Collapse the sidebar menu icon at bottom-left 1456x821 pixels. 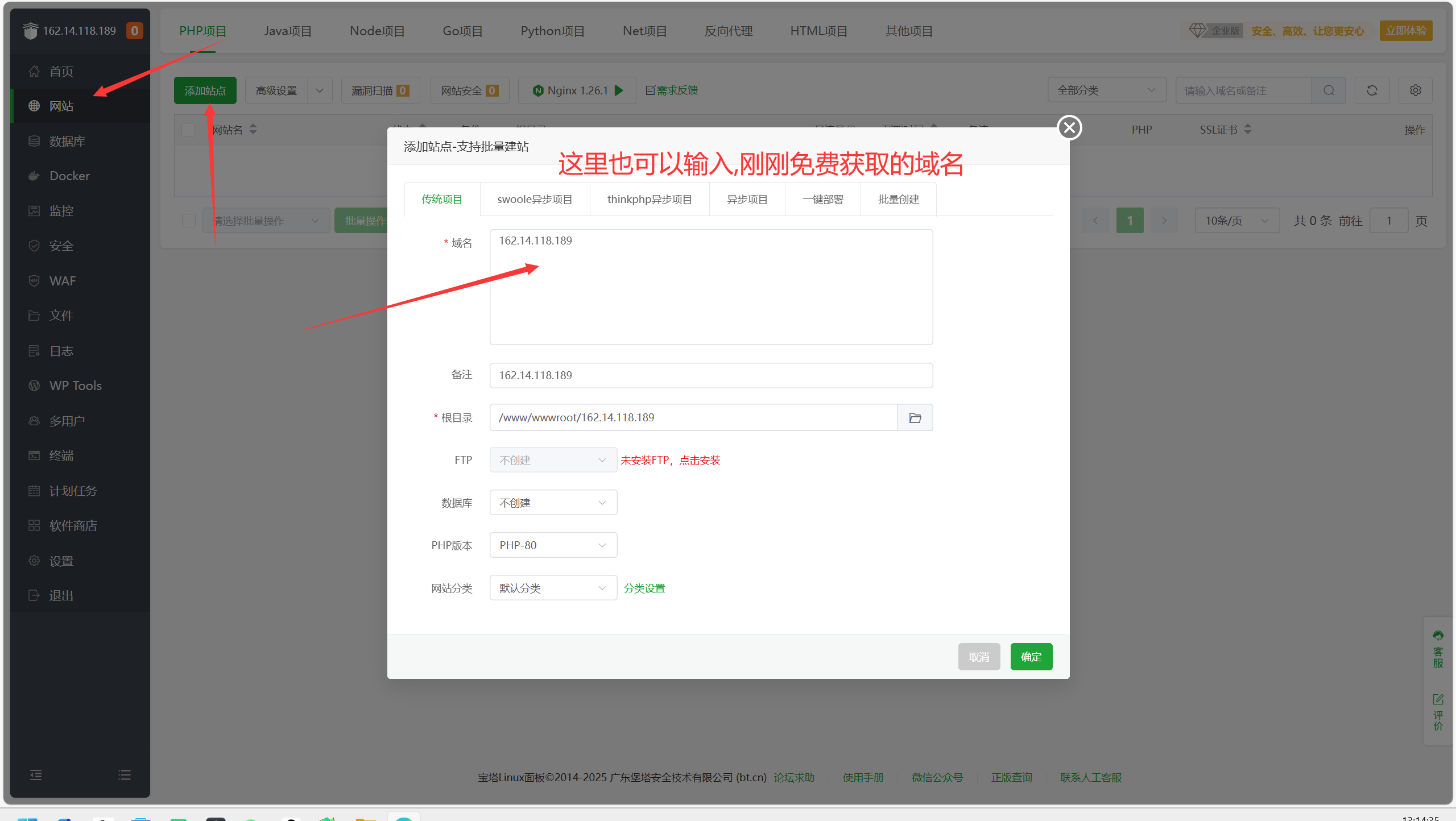[x=36, y=775]
